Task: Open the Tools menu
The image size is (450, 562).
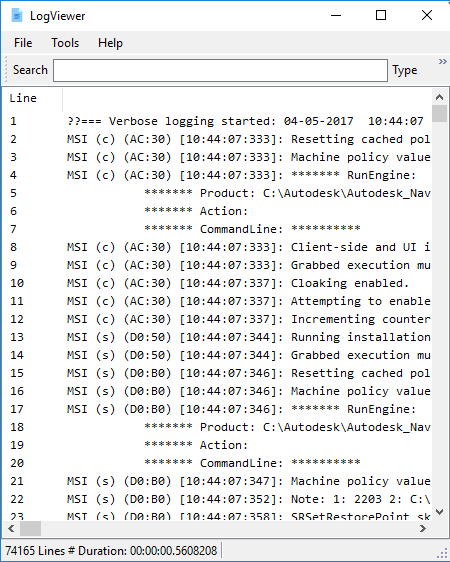Action: 65,43
